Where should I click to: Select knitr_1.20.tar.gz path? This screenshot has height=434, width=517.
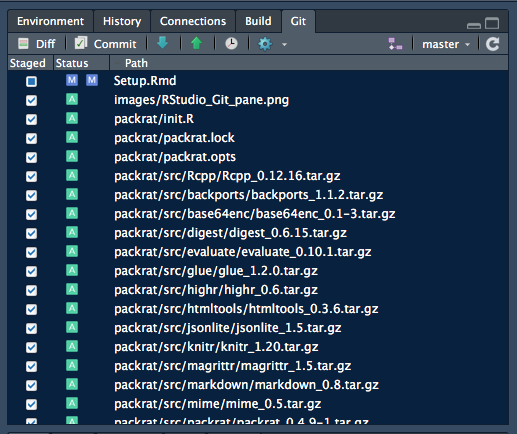click(x=216, y=347)
